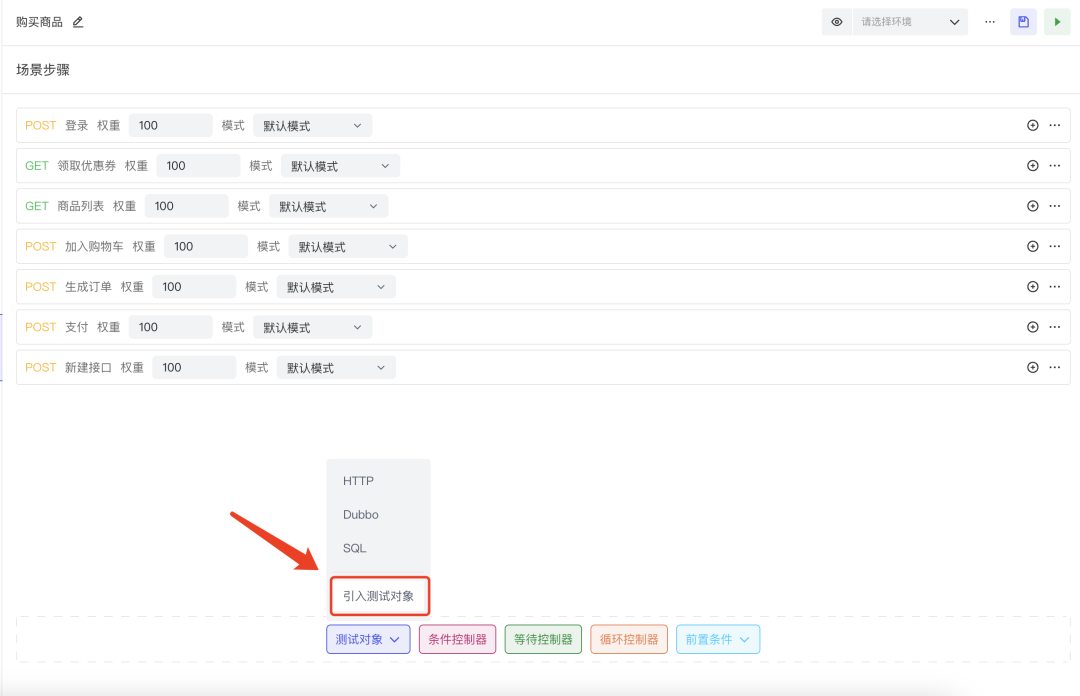Image resolution: width=1080 pixels, height=696 pixels.
Task: Click the weight field of 商品列表 step
Action: click(x=187, y=206)
